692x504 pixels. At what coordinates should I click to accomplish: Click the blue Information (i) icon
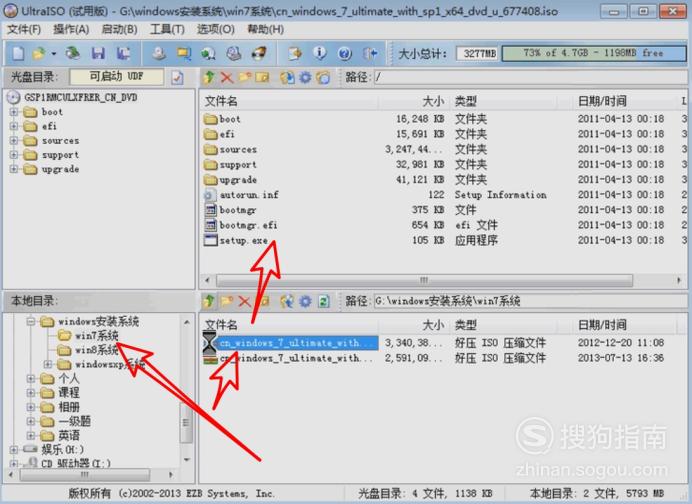320,53
